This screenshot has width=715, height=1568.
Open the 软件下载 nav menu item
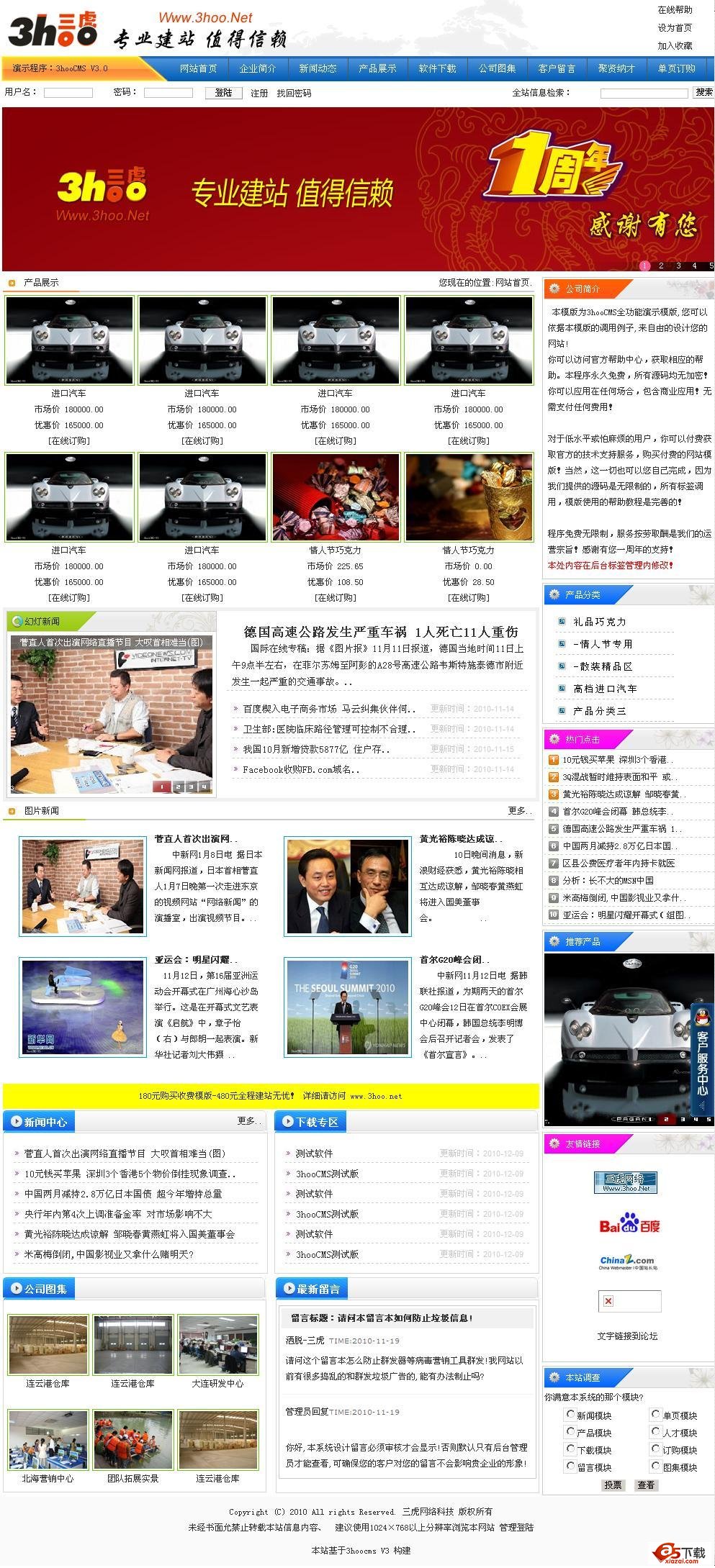click(437, 68)
